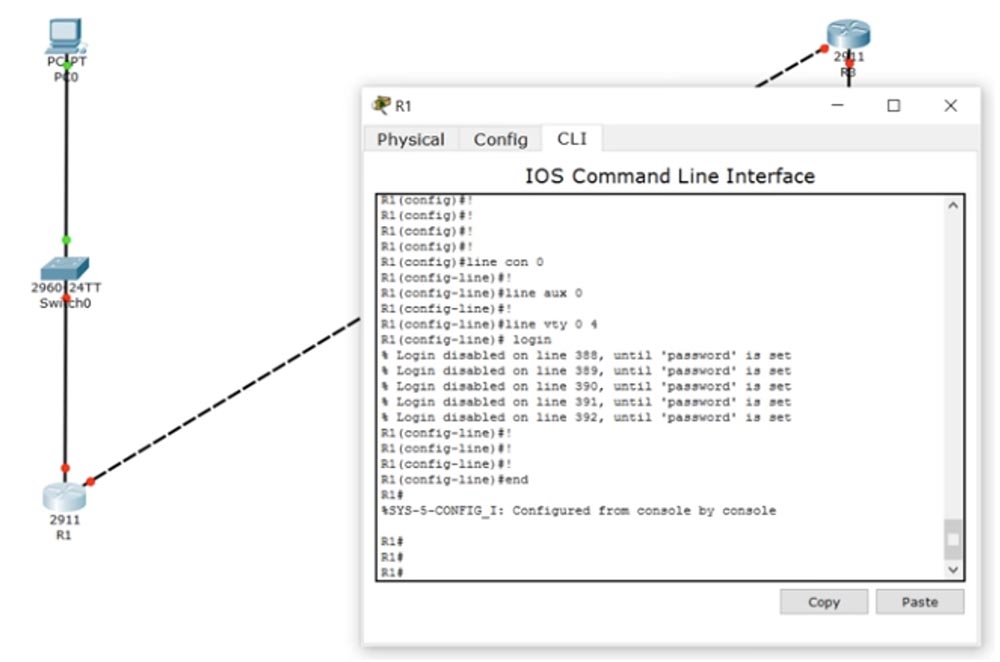Click the '%SYS-5-CONFIG_I' console message
The width and height of the screenshot is (1000, 662).
[578, 511]
